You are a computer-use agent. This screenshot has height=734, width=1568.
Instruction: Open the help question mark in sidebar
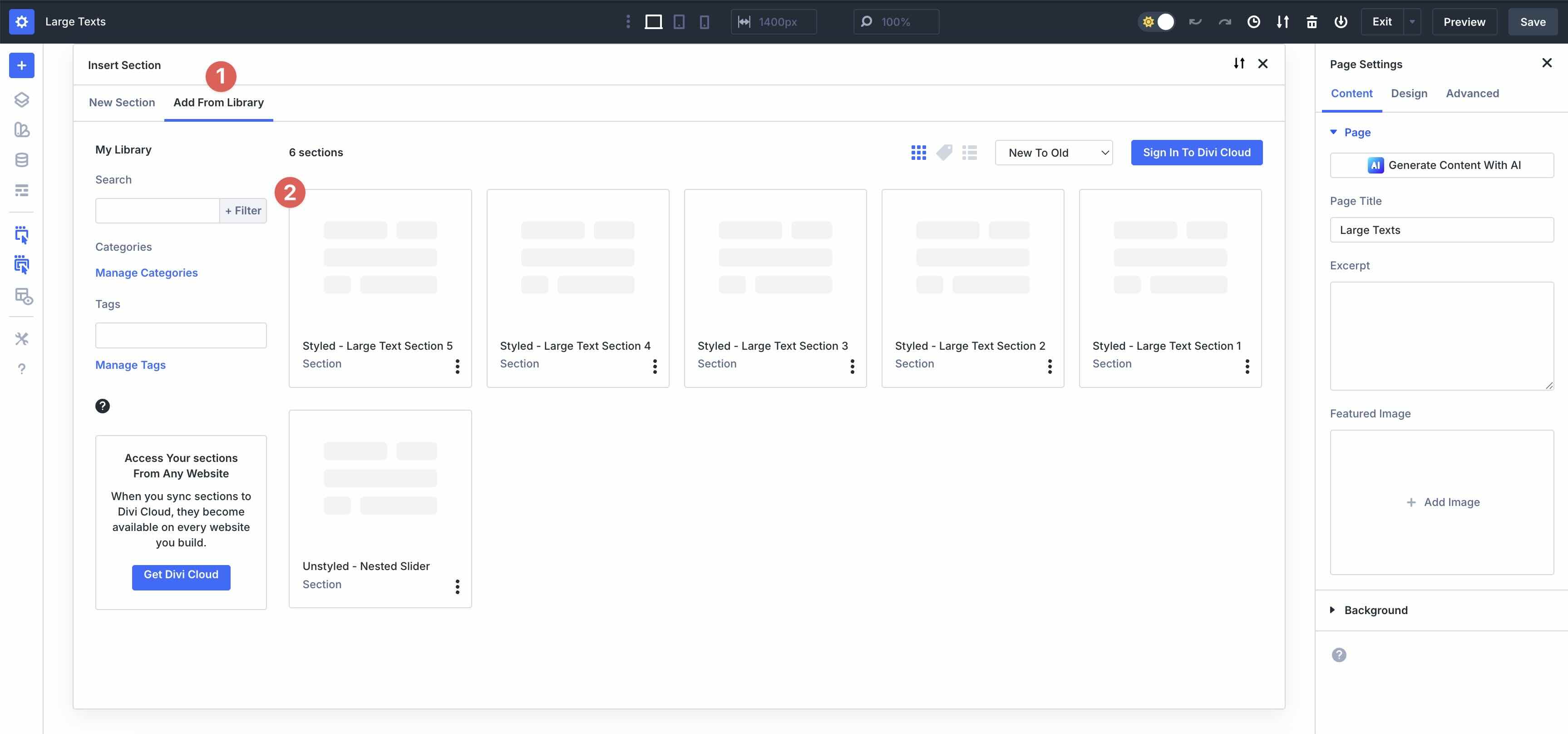(x=22, y=368)
